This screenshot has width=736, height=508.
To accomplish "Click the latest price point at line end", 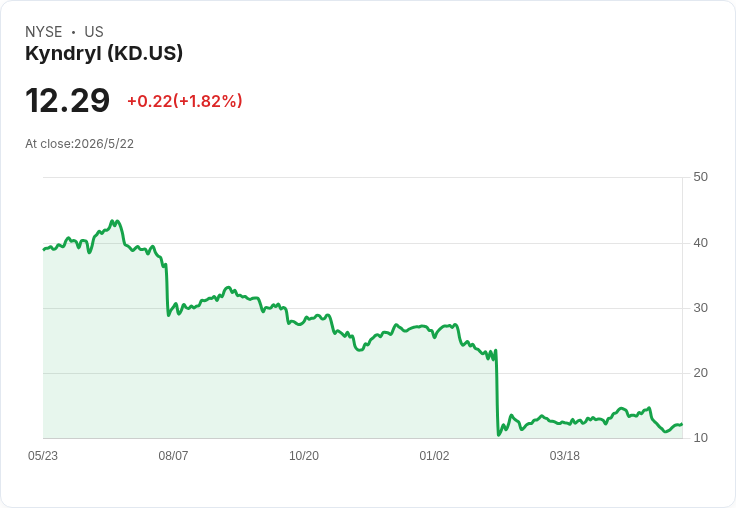I will click(x=682, y=424).
